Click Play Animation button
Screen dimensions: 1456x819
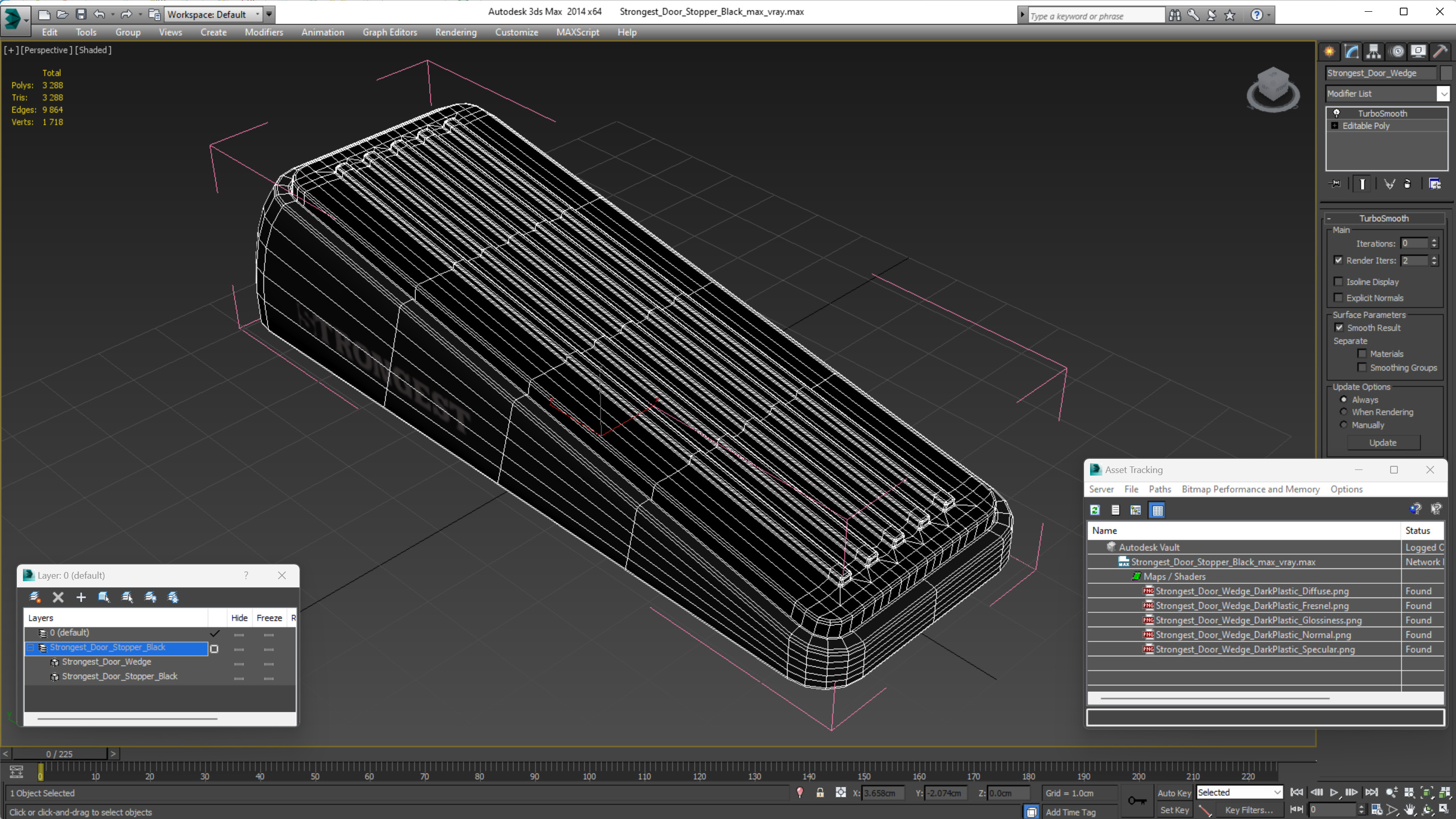pyautogui.click(x=1335, y=792)
